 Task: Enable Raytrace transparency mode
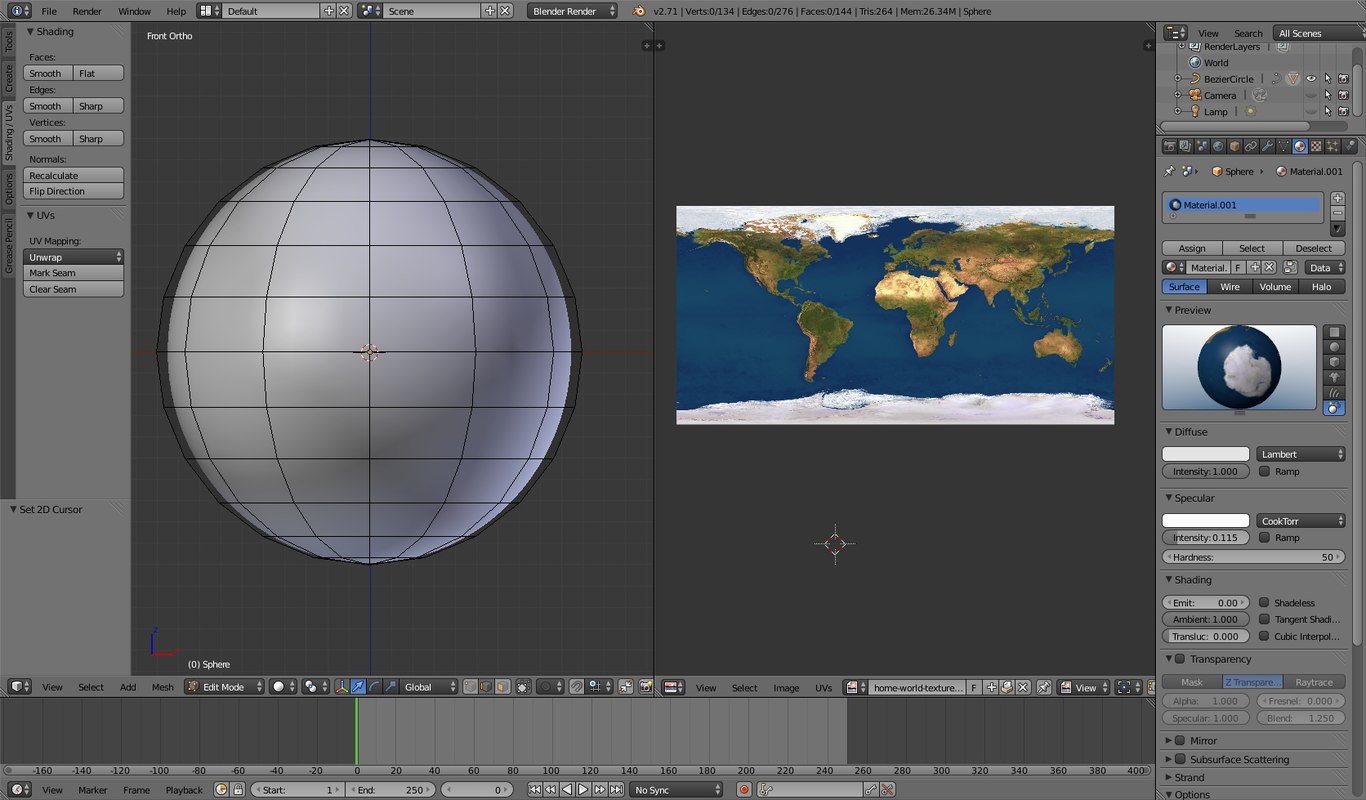1315,681
